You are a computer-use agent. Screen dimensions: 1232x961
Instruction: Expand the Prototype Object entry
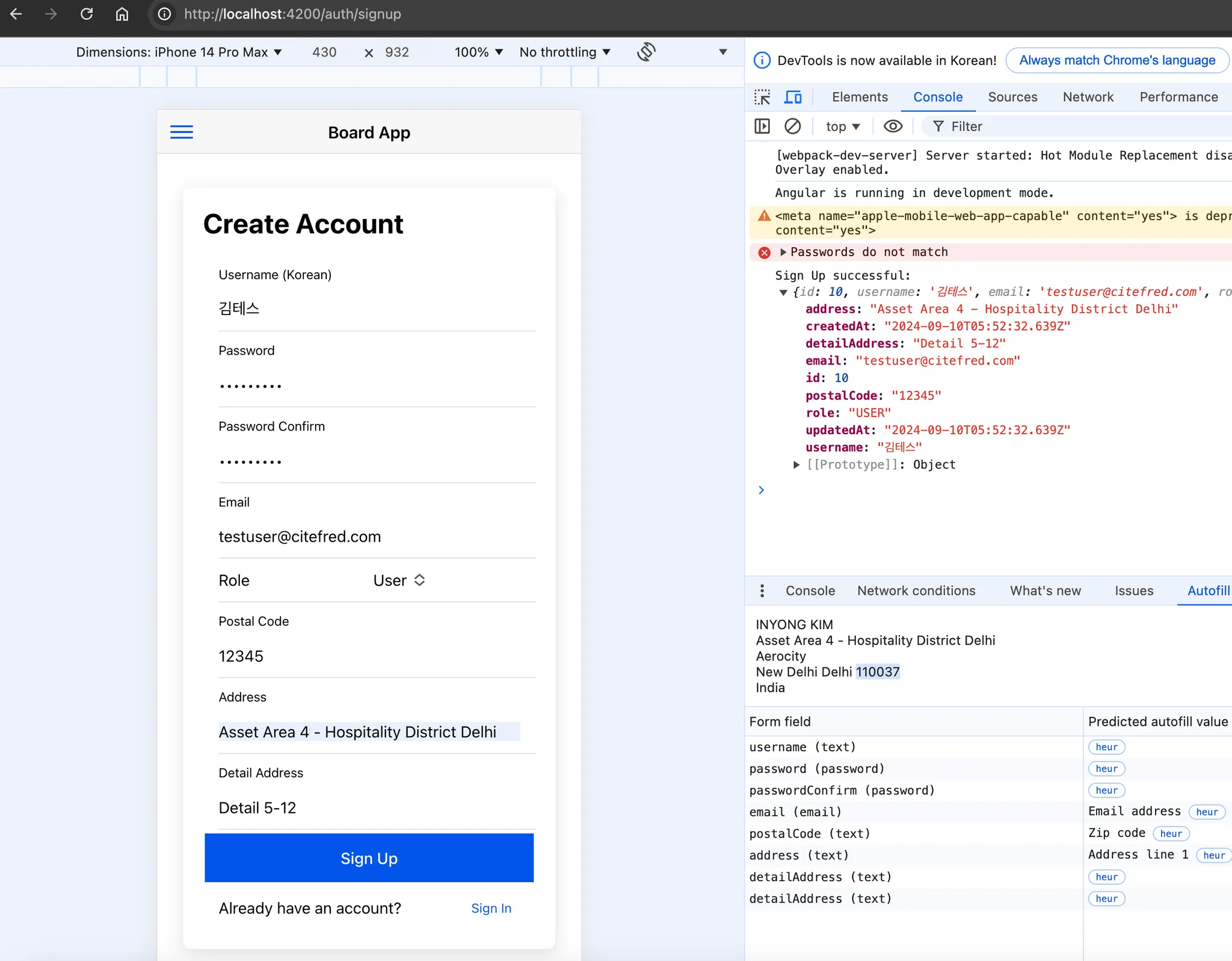point(796,465)
